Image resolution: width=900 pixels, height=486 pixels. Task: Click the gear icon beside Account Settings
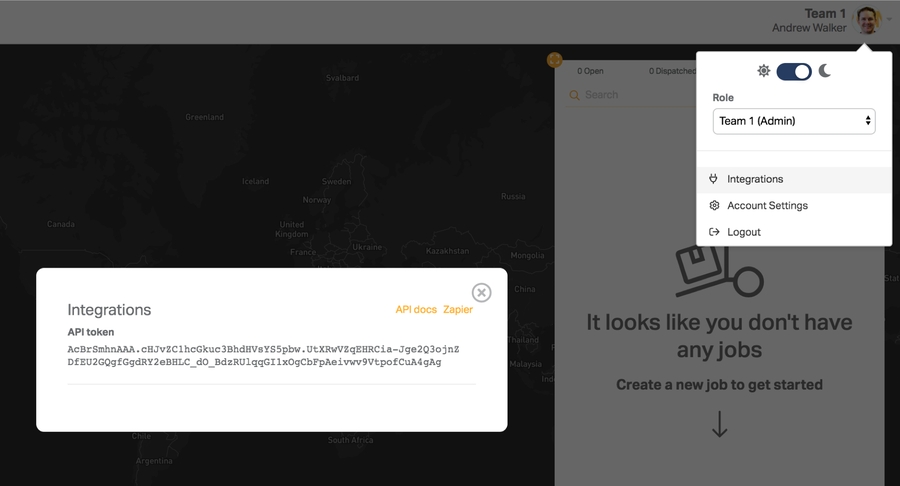714,205
